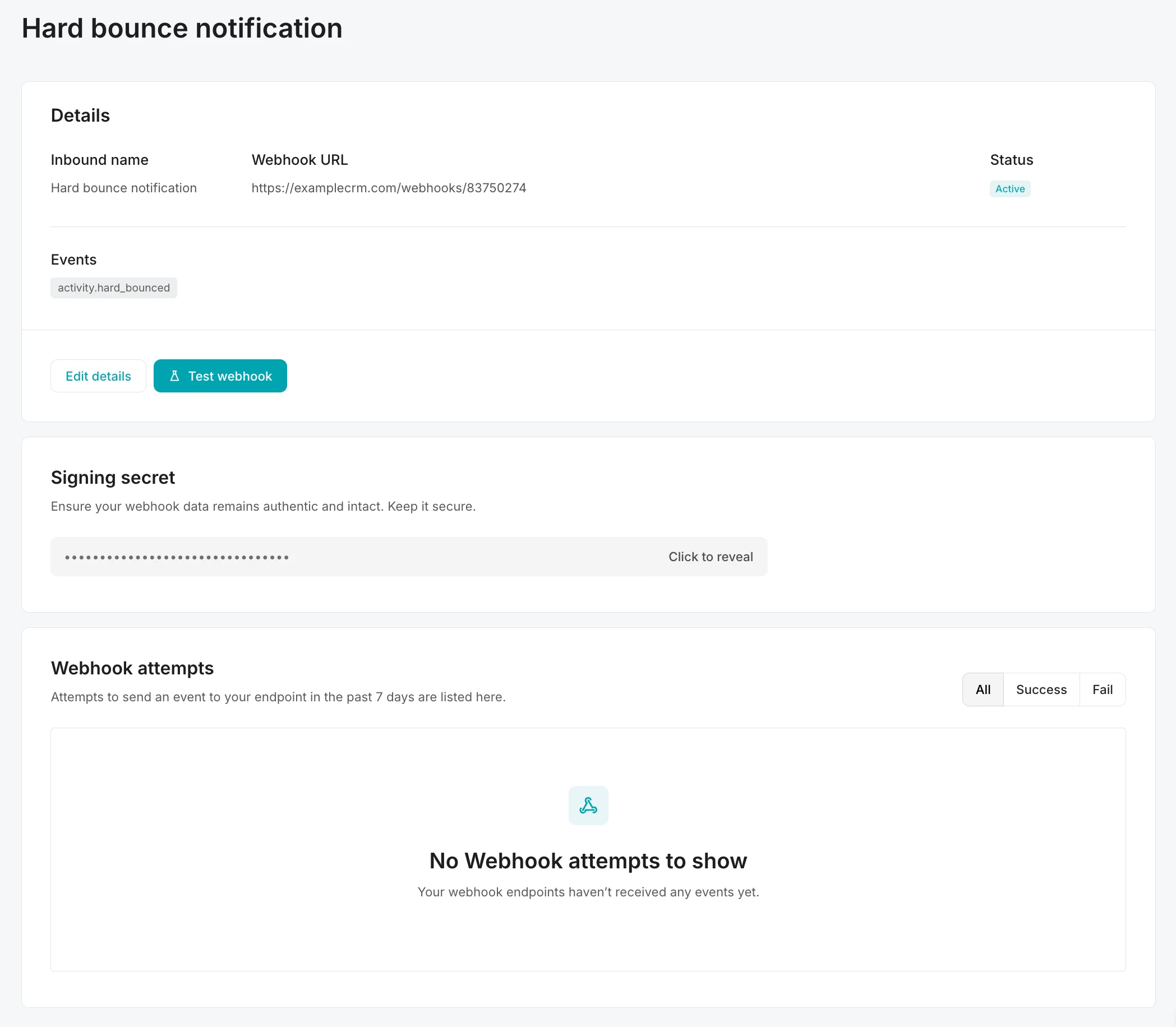
Task: Click the Events label
Action: point(73,260)
